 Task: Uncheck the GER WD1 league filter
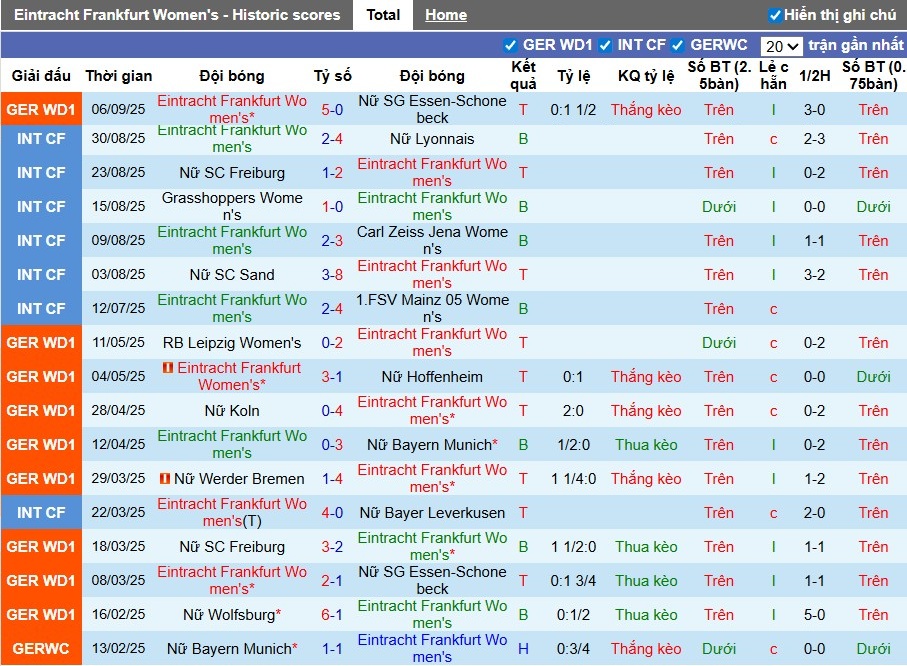point(511,45)
